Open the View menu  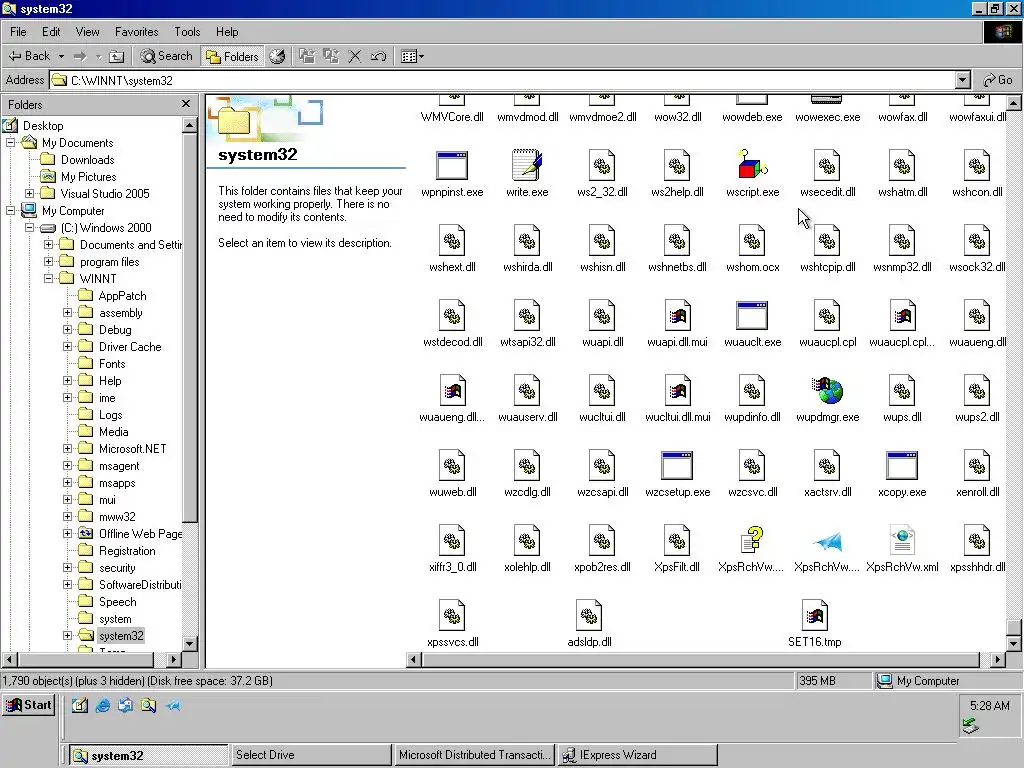click(x=87, y=31)
